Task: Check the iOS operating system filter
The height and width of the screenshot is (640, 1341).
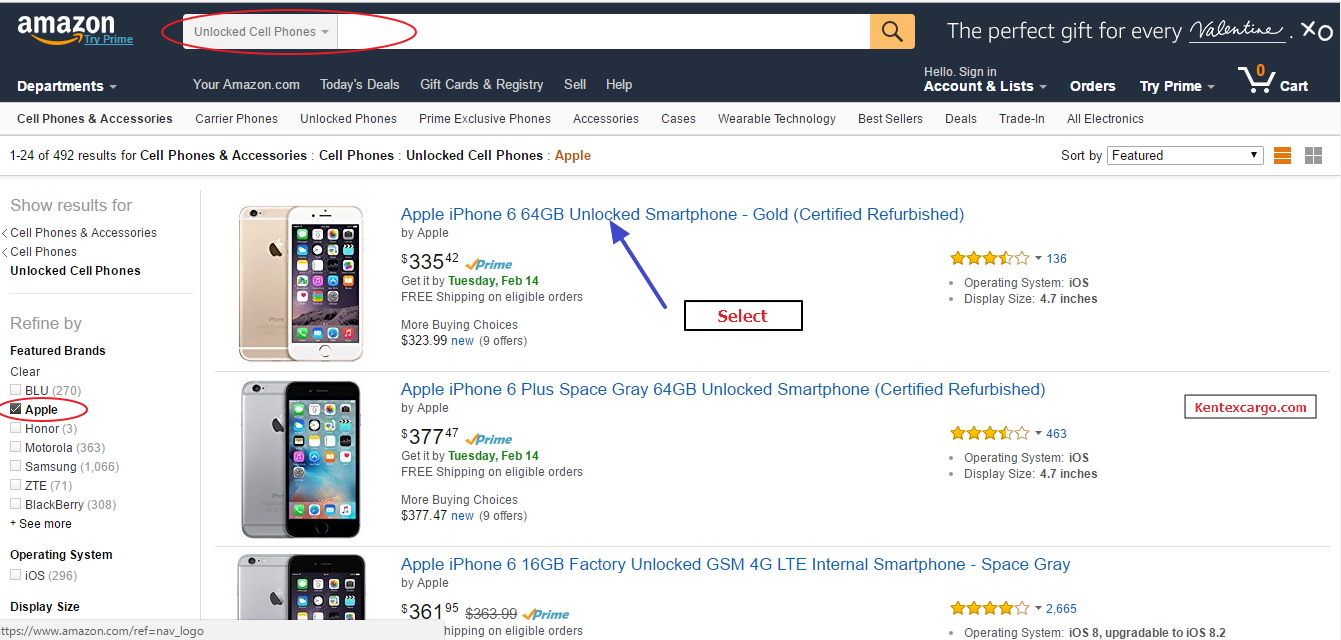Action: tap(15, 575)
